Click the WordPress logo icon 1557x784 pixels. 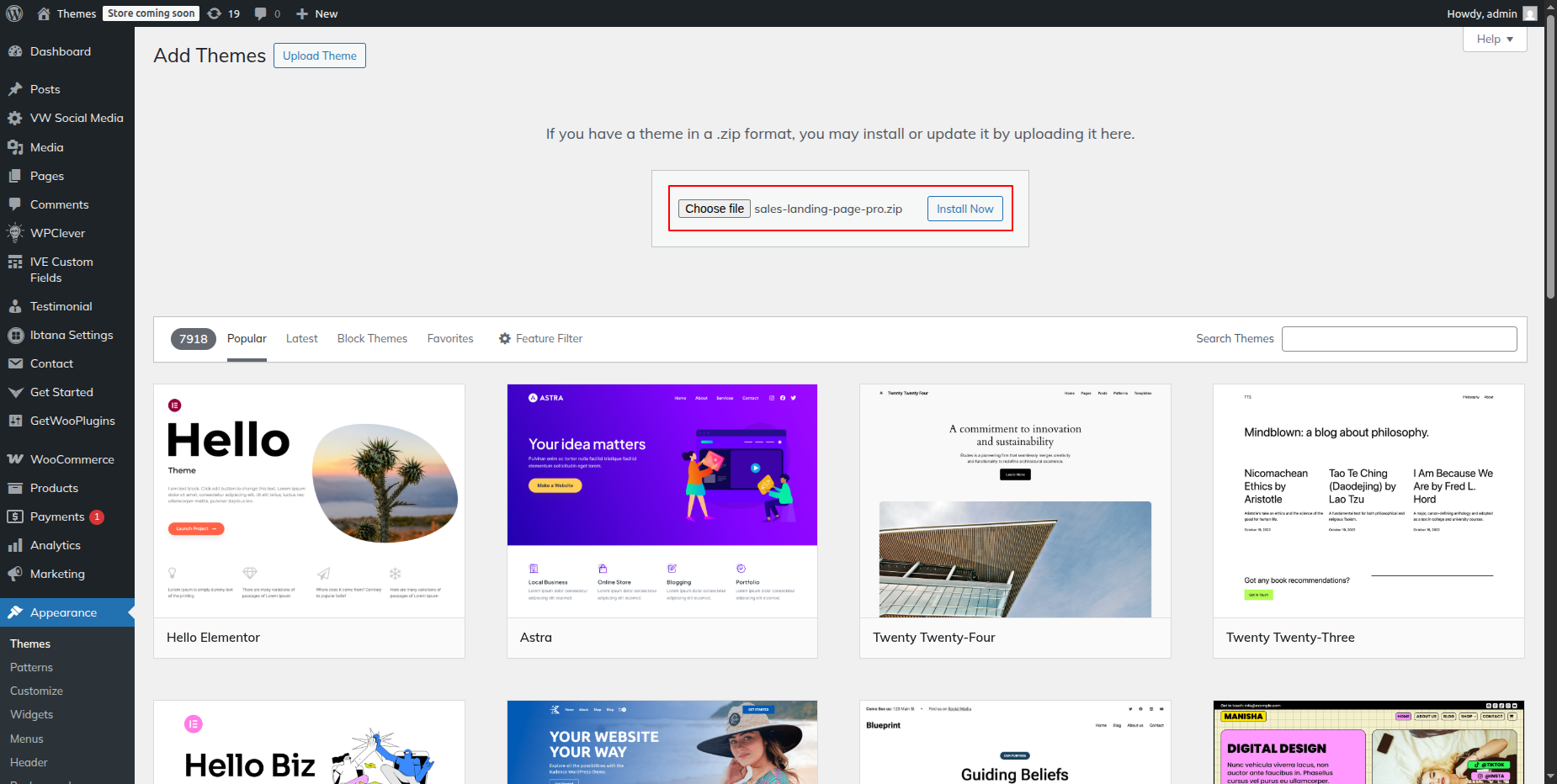14,13
